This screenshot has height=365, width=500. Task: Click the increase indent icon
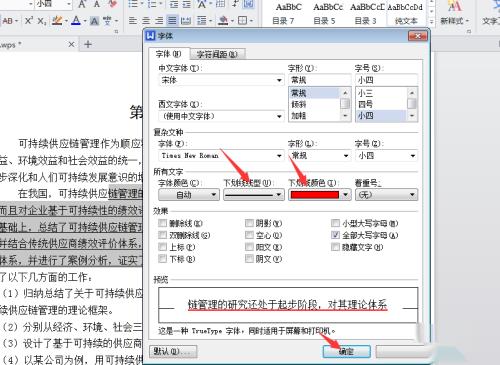click(x=186, y=4)
